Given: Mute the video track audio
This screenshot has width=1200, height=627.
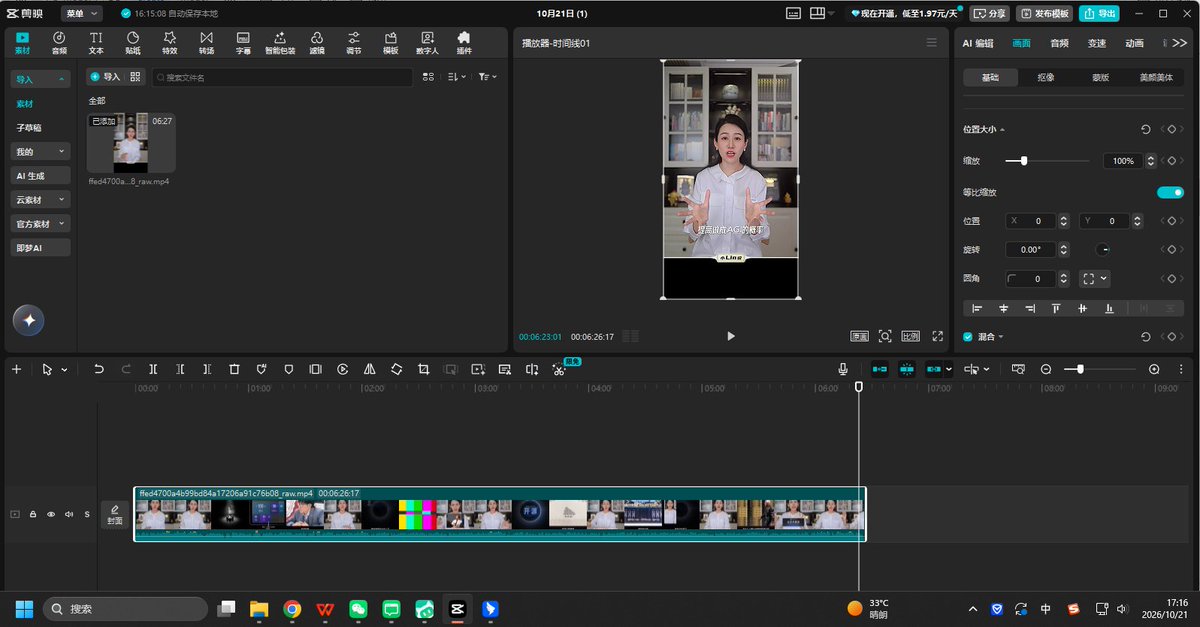Looking at the screenshot, I should coord(69,514).
